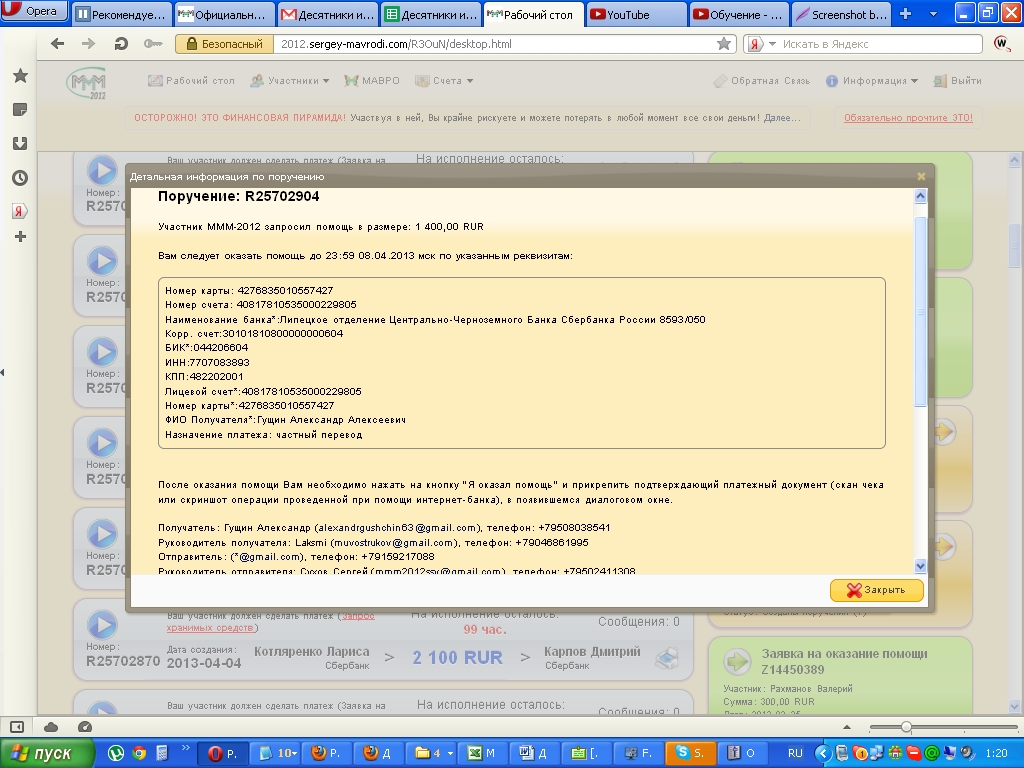Switch to the Screenshot b... tab
Viewport: 1024px width, 768px height.
click(842, 14)
